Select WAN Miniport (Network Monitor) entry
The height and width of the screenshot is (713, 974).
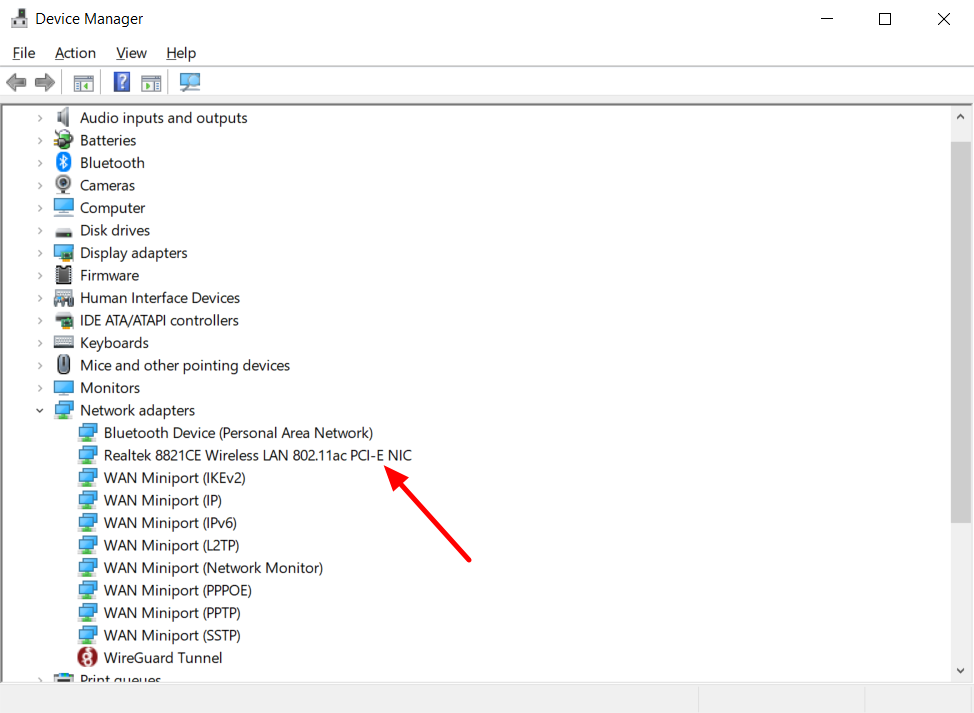tap(213, 568)
